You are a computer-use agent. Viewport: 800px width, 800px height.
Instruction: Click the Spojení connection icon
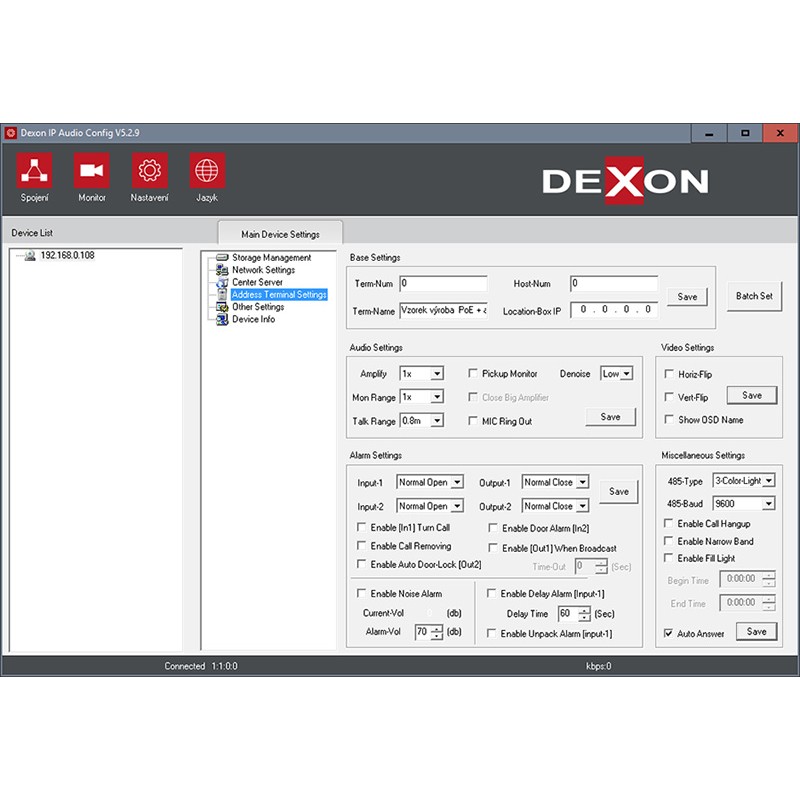[34, 172]
